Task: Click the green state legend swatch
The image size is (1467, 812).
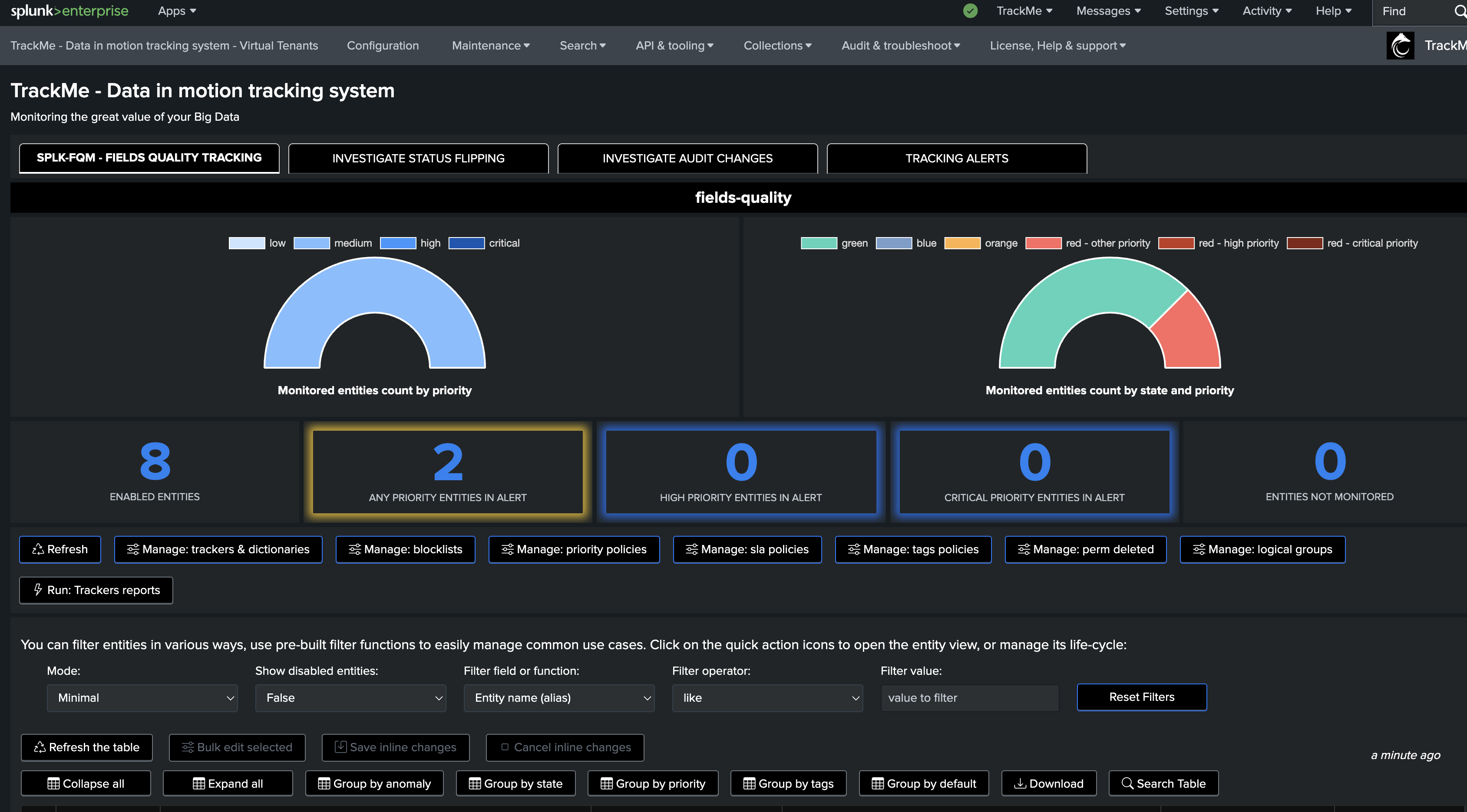Action: [819, 243]
